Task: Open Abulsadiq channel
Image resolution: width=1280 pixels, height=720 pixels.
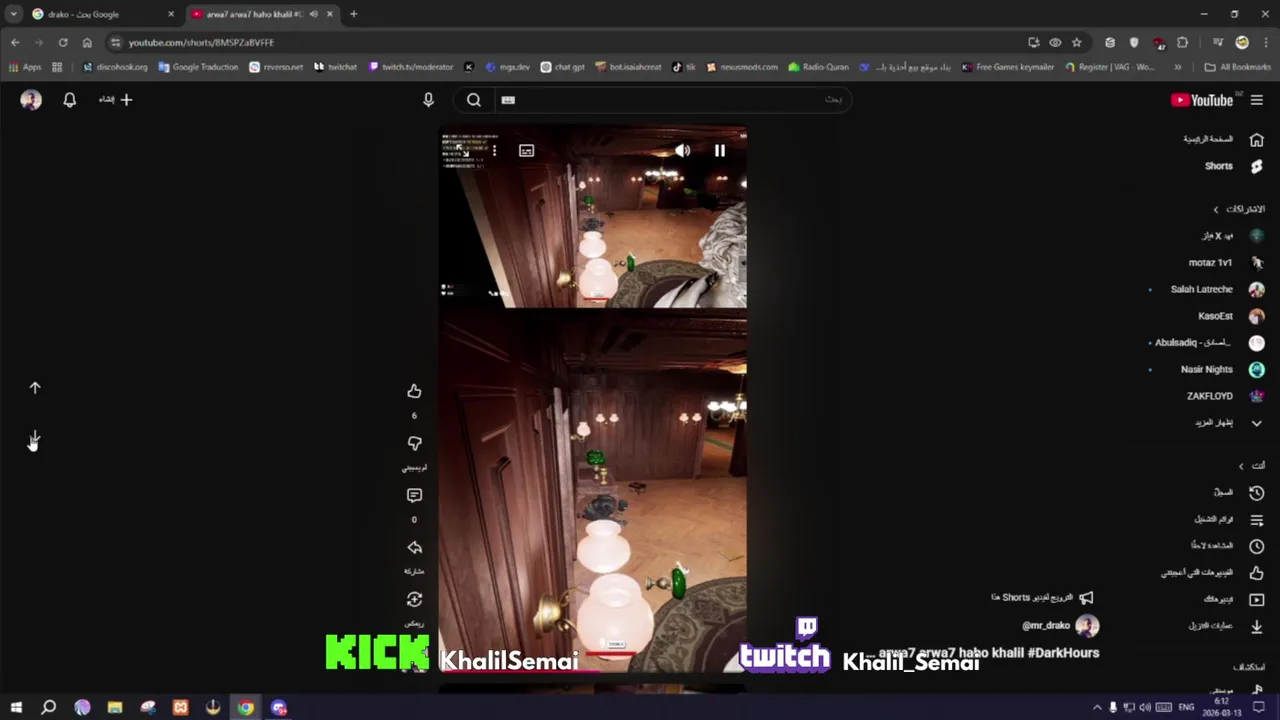Action: [x=1208, y=343]
